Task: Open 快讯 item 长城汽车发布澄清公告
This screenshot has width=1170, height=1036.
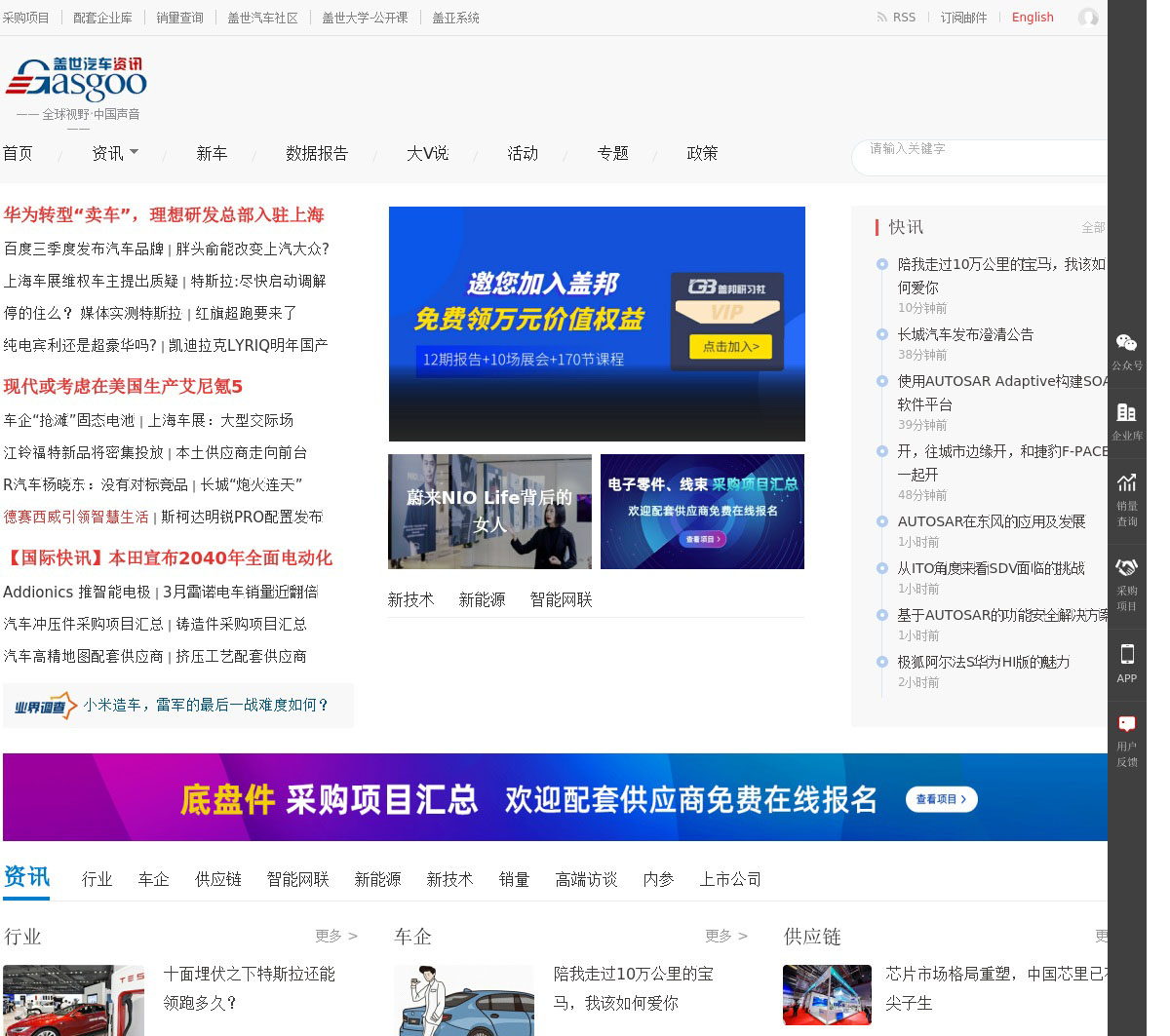Action: (965, 334)
